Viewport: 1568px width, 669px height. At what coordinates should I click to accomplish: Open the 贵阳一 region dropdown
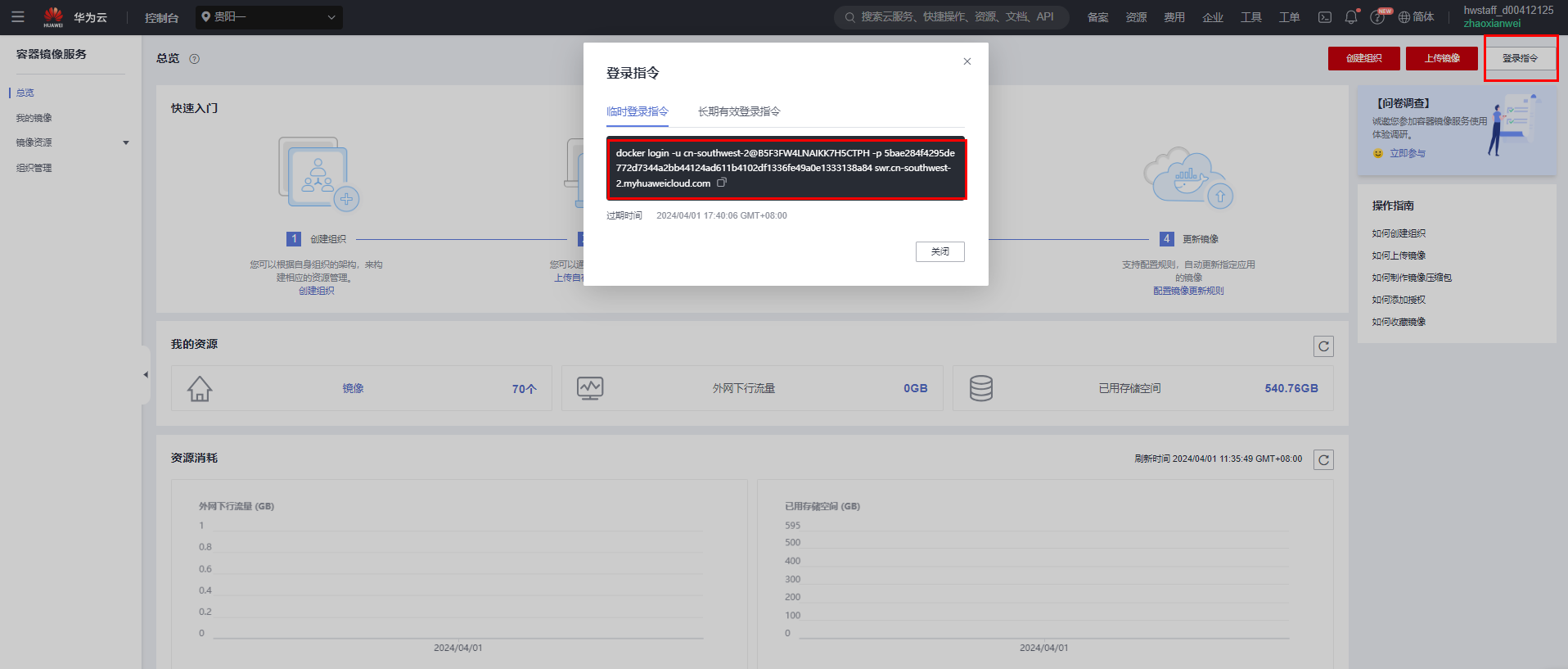(269, 17)
